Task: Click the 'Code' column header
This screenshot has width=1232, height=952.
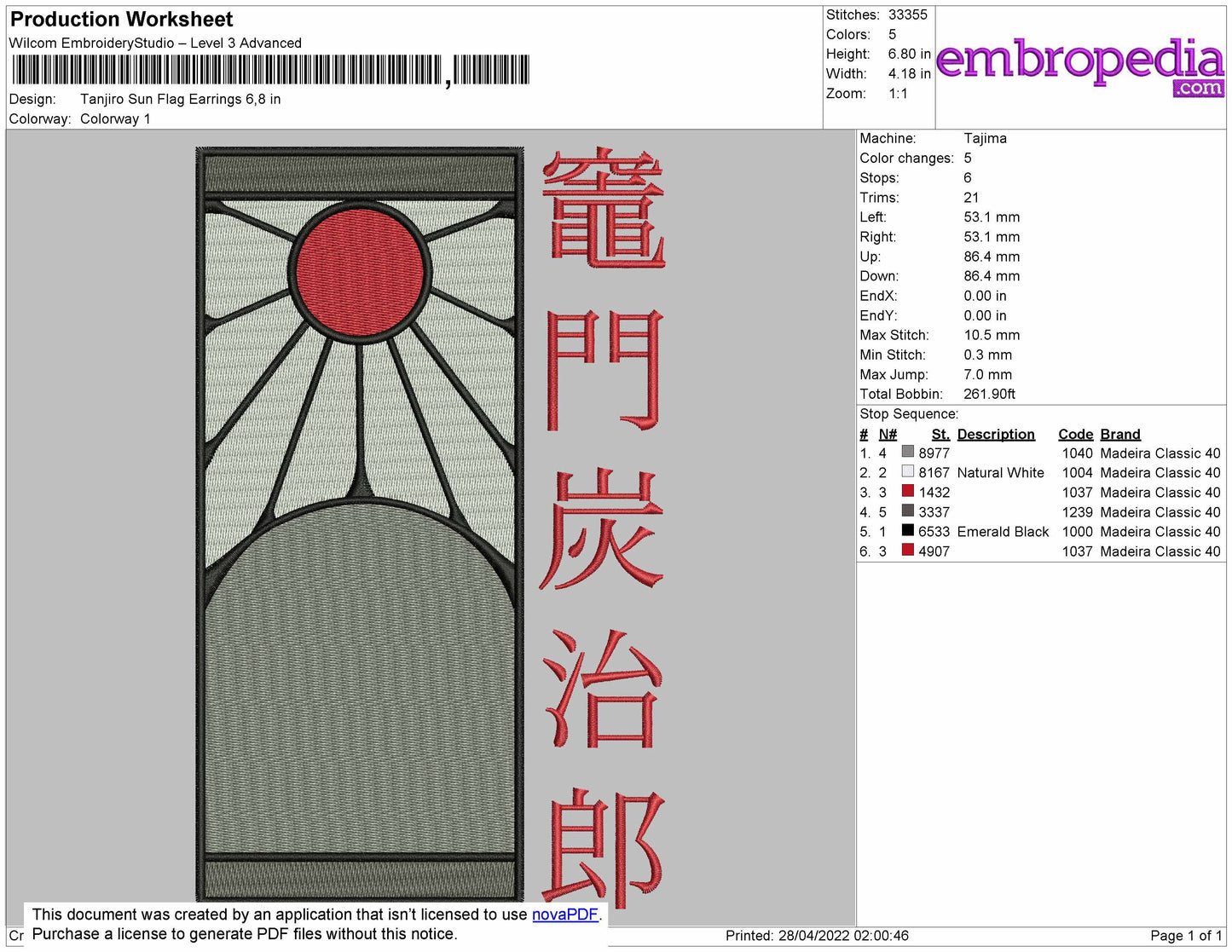Action: point(1075,434)
